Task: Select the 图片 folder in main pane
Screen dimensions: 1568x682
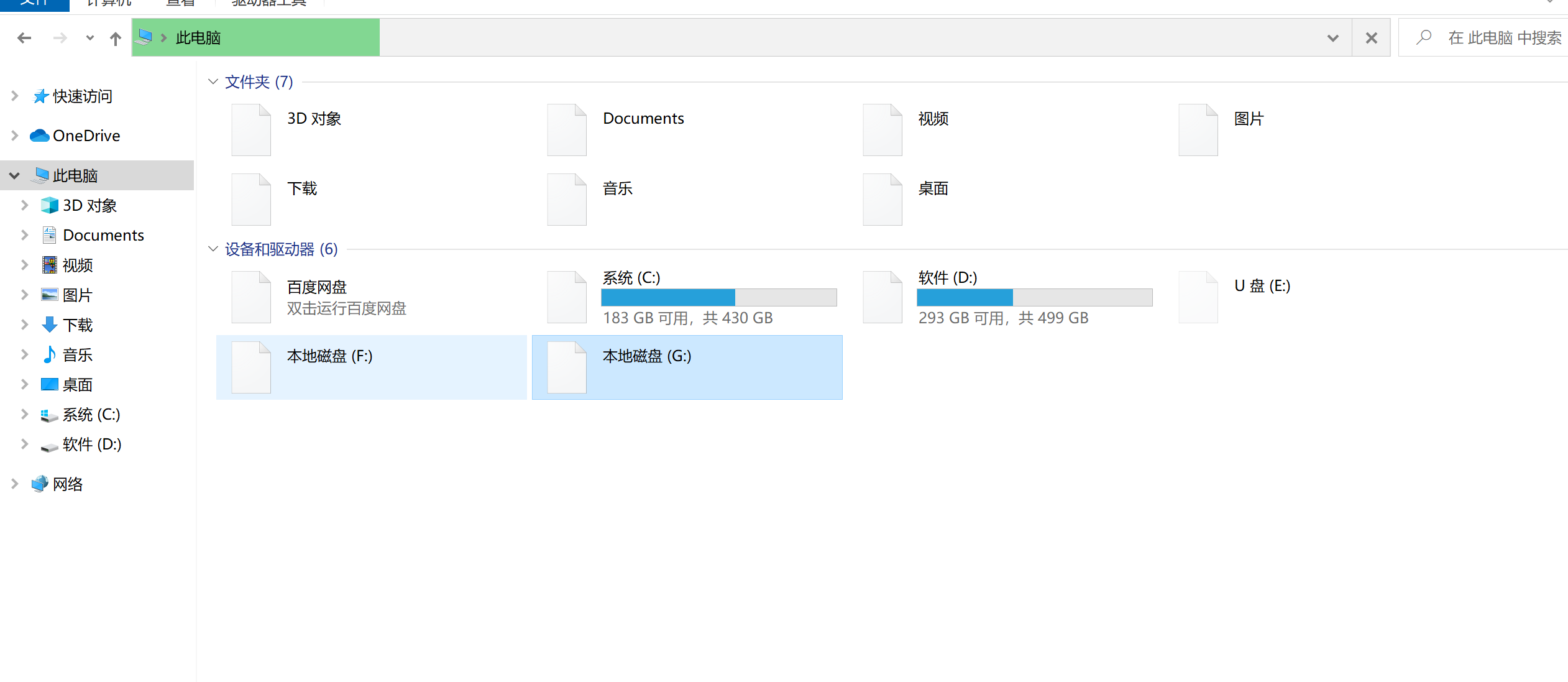Action: pyautogui.click(x=1319, y=130)
